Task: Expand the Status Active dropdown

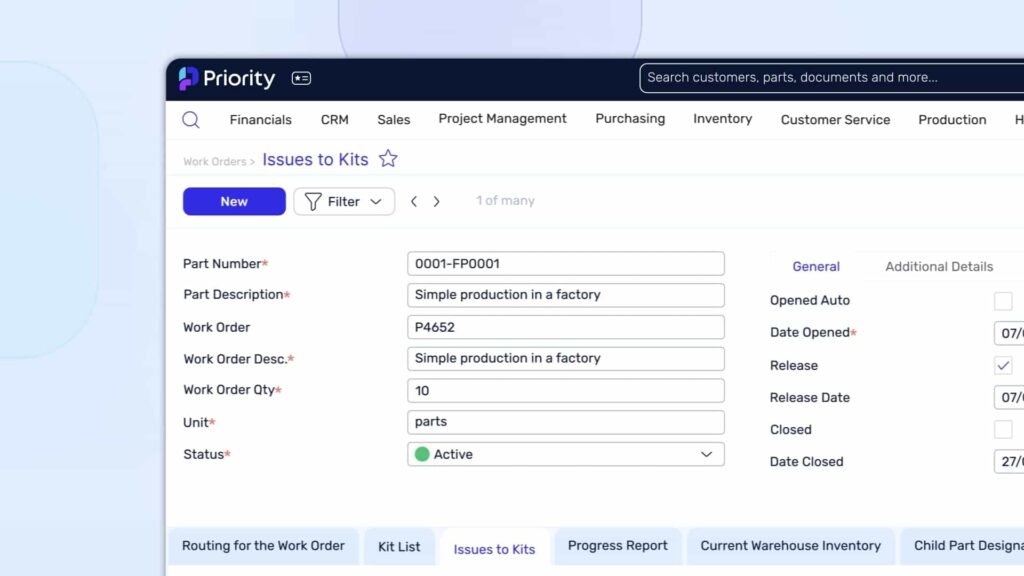Action: [566, 454]
